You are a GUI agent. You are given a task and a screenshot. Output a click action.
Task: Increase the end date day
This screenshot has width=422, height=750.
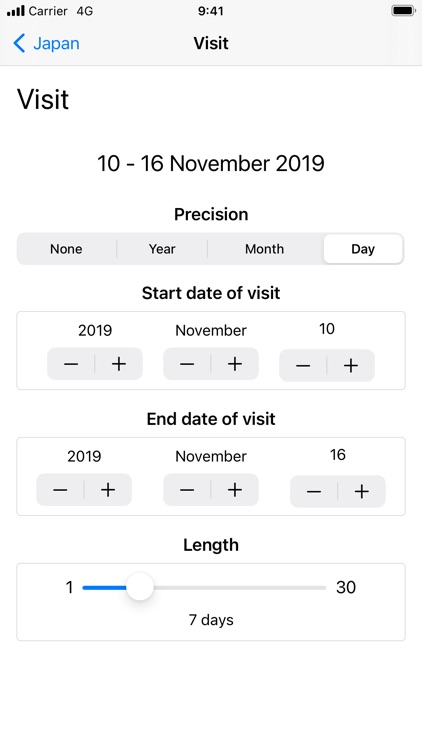point(362,491)
